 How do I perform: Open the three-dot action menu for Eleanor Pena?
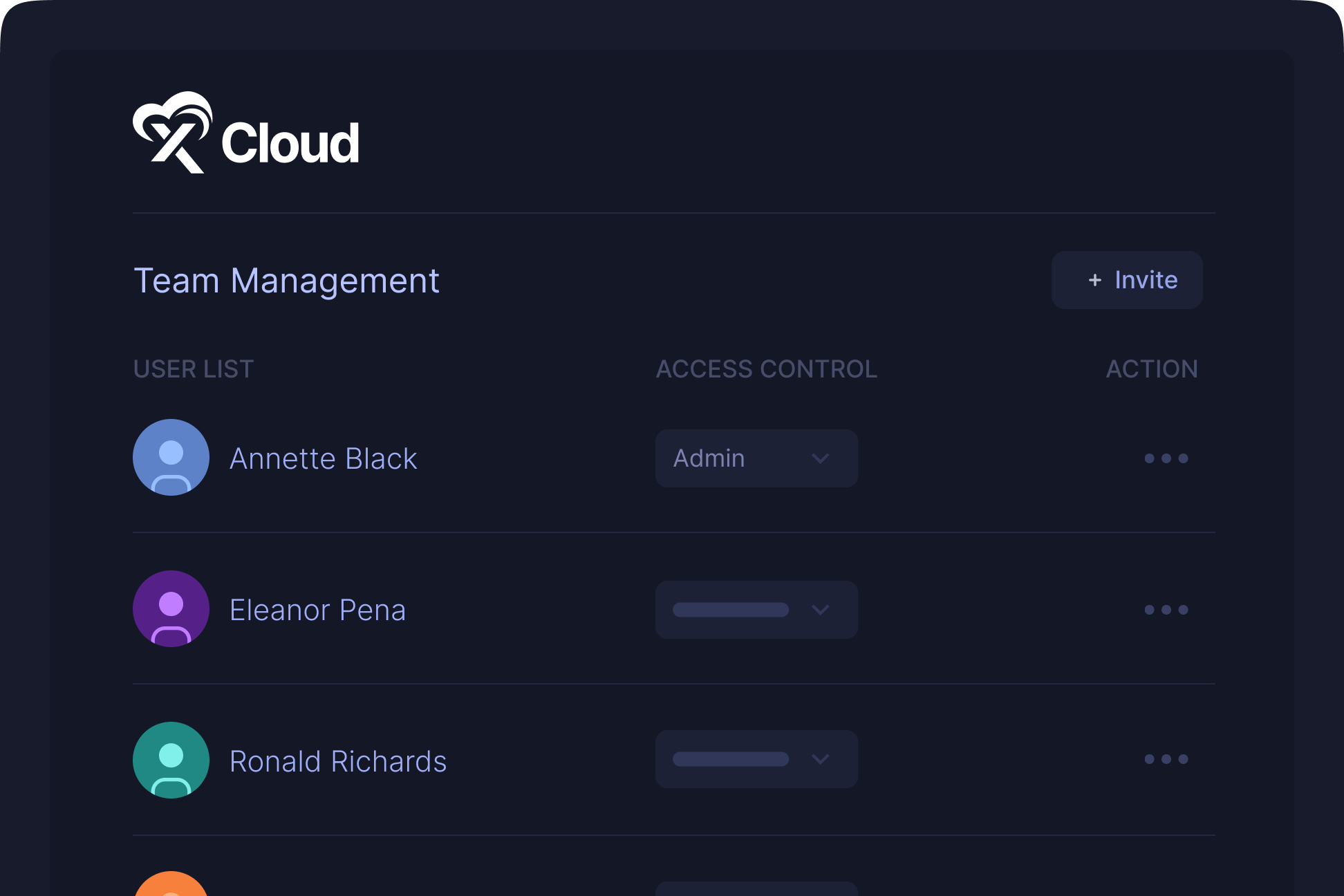[1166, 610]
